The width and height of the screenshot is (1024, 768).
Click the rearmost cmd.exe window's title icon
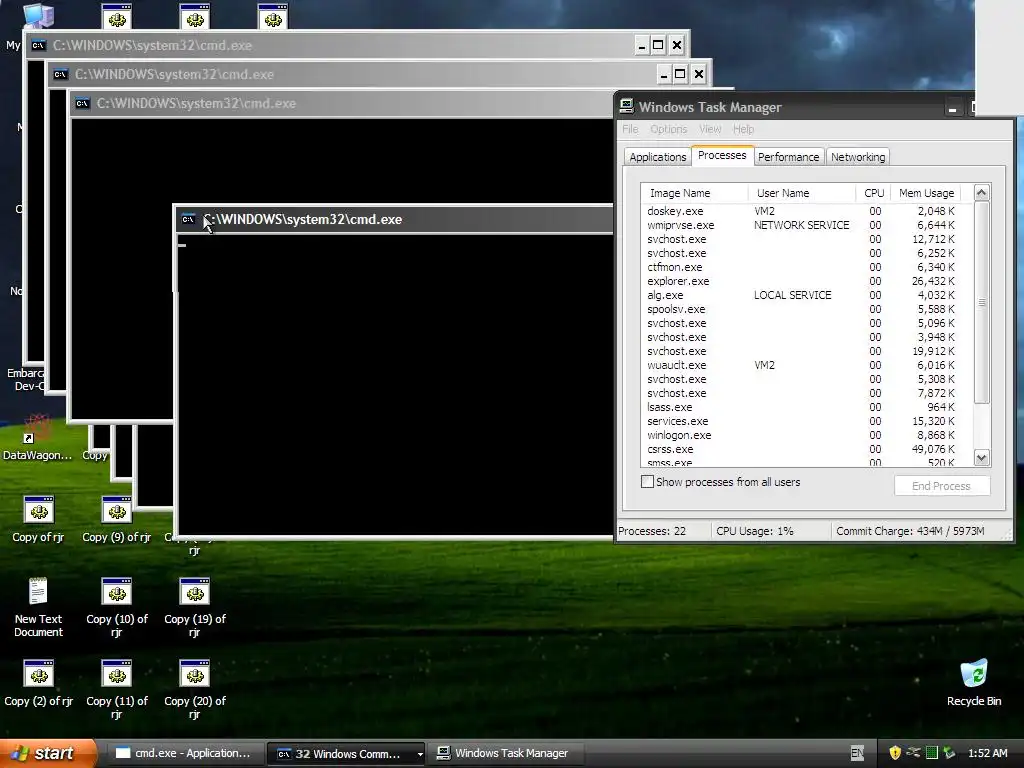(39, 45)
